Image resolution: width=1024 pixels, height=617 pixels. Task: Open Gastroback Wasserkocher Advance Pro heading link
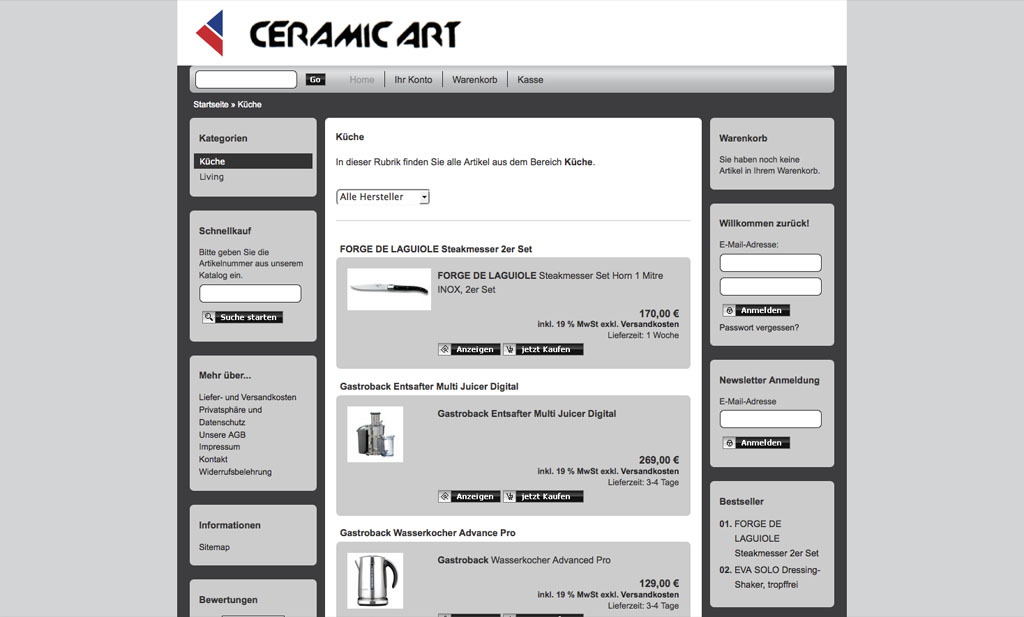point(428,533)
